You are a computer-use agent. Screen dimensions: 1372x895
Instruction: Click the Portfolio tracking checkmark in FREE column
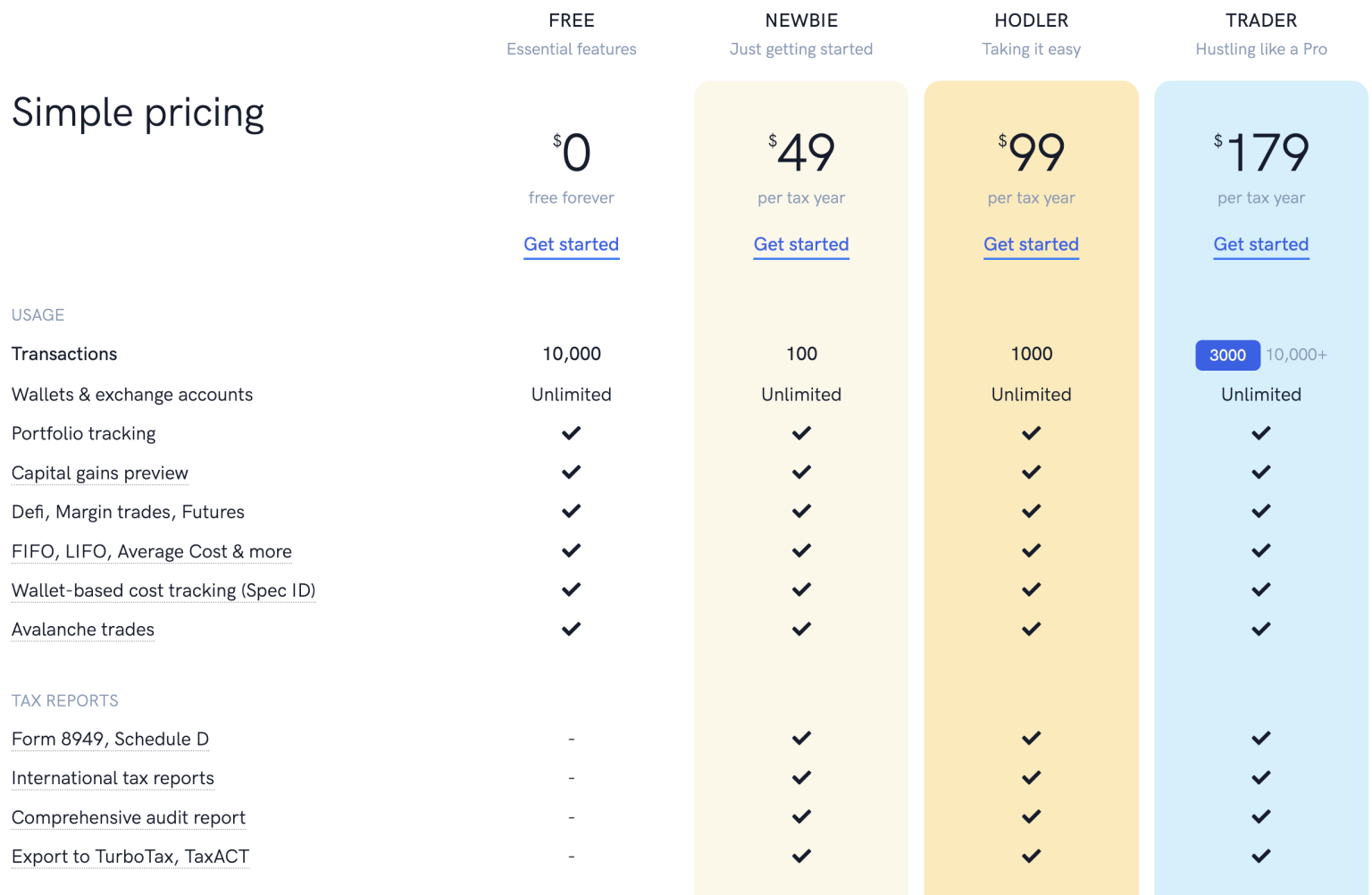571,433
